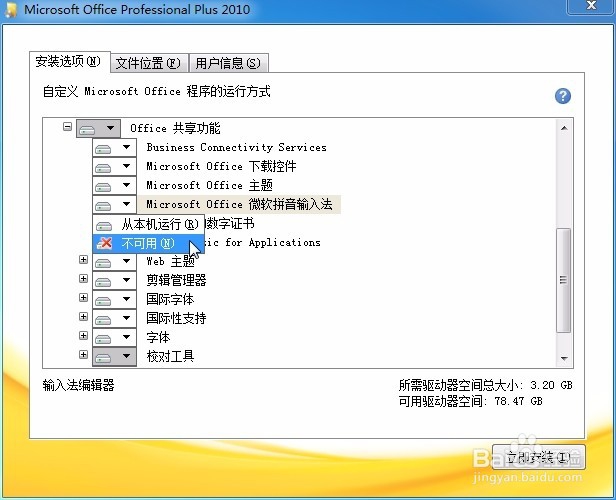Select "Microsoft Office 主题" item
The width and height of the screenshot is (616, 500).
point(209,185)
